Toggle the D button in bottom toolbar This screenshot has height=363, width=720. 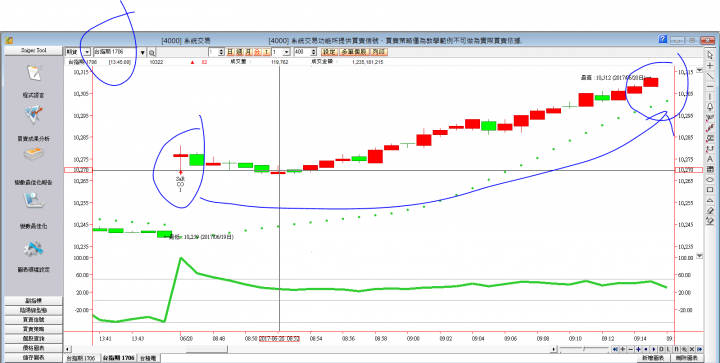661,349
